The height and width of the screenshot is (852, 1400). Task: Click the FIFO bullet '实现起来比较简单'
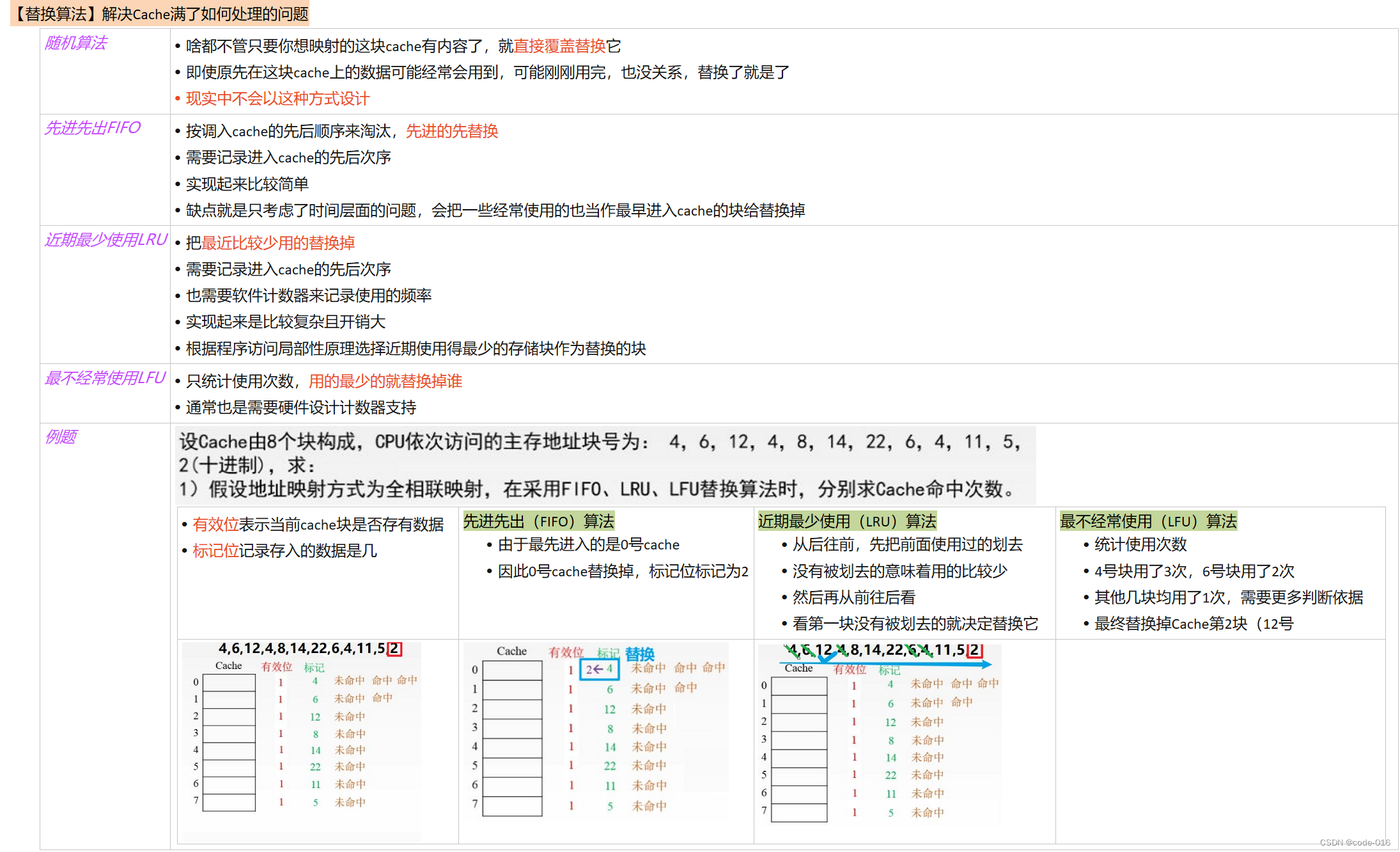pyautogui.click(x=247, y=184)
